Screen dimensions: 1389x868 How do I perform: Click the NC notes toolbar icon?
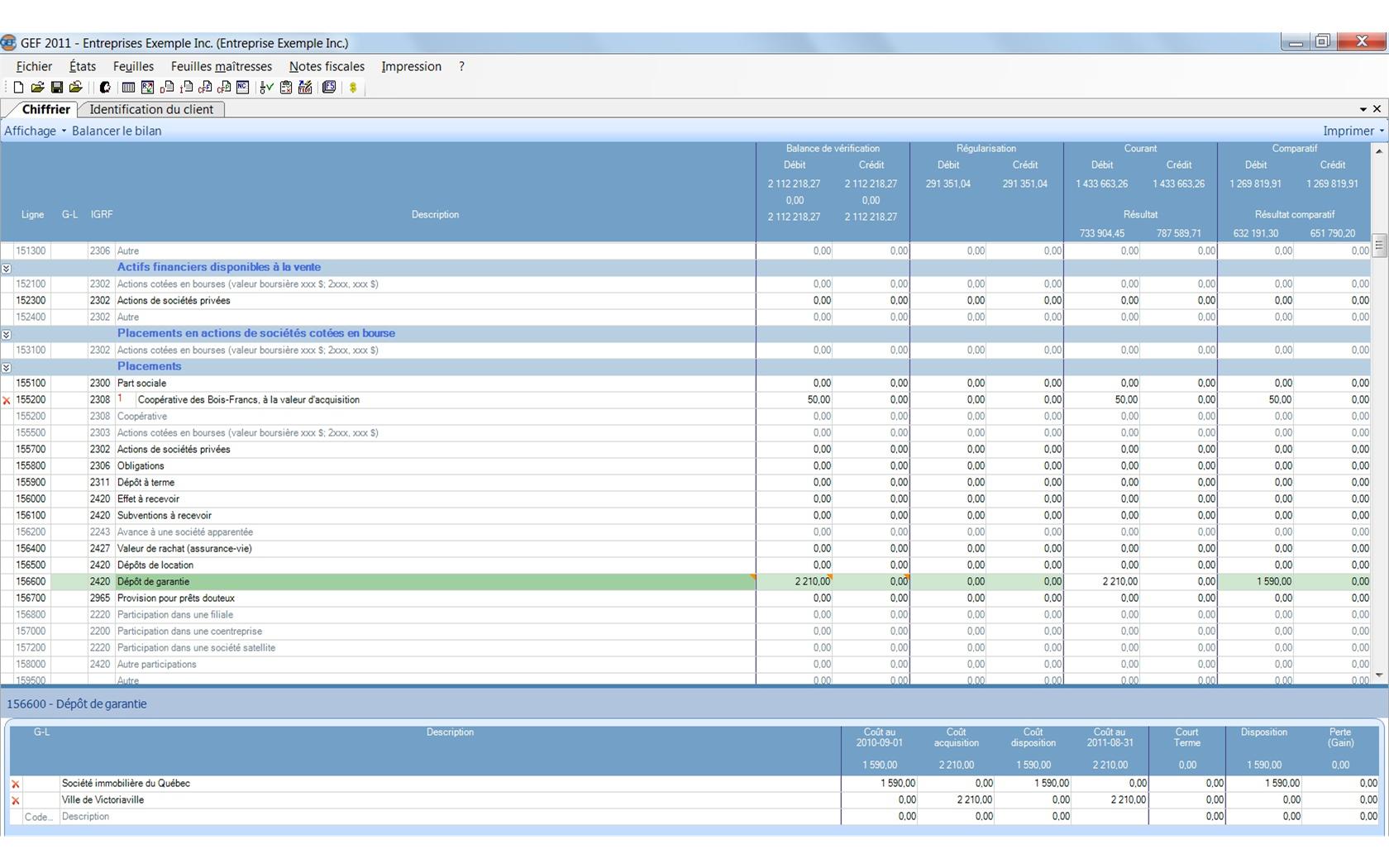pos(242,87)
